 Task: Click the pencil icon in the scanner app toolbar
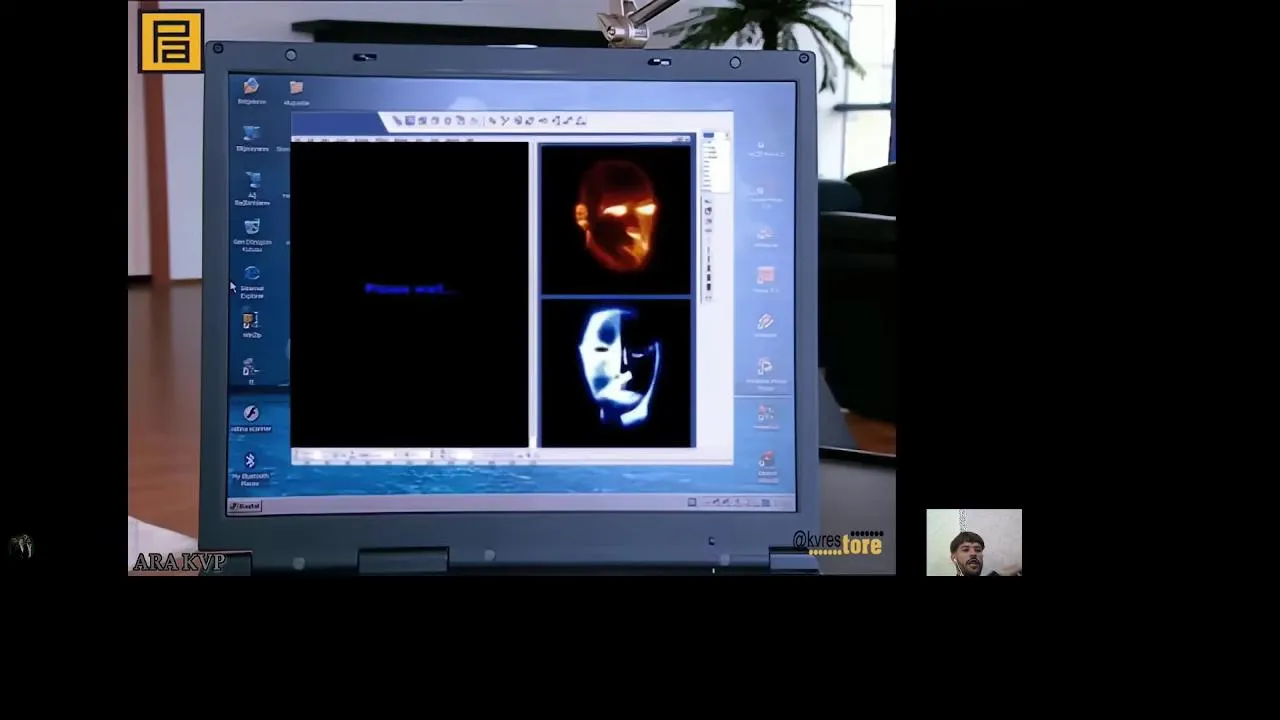click(x=397, y=121)
